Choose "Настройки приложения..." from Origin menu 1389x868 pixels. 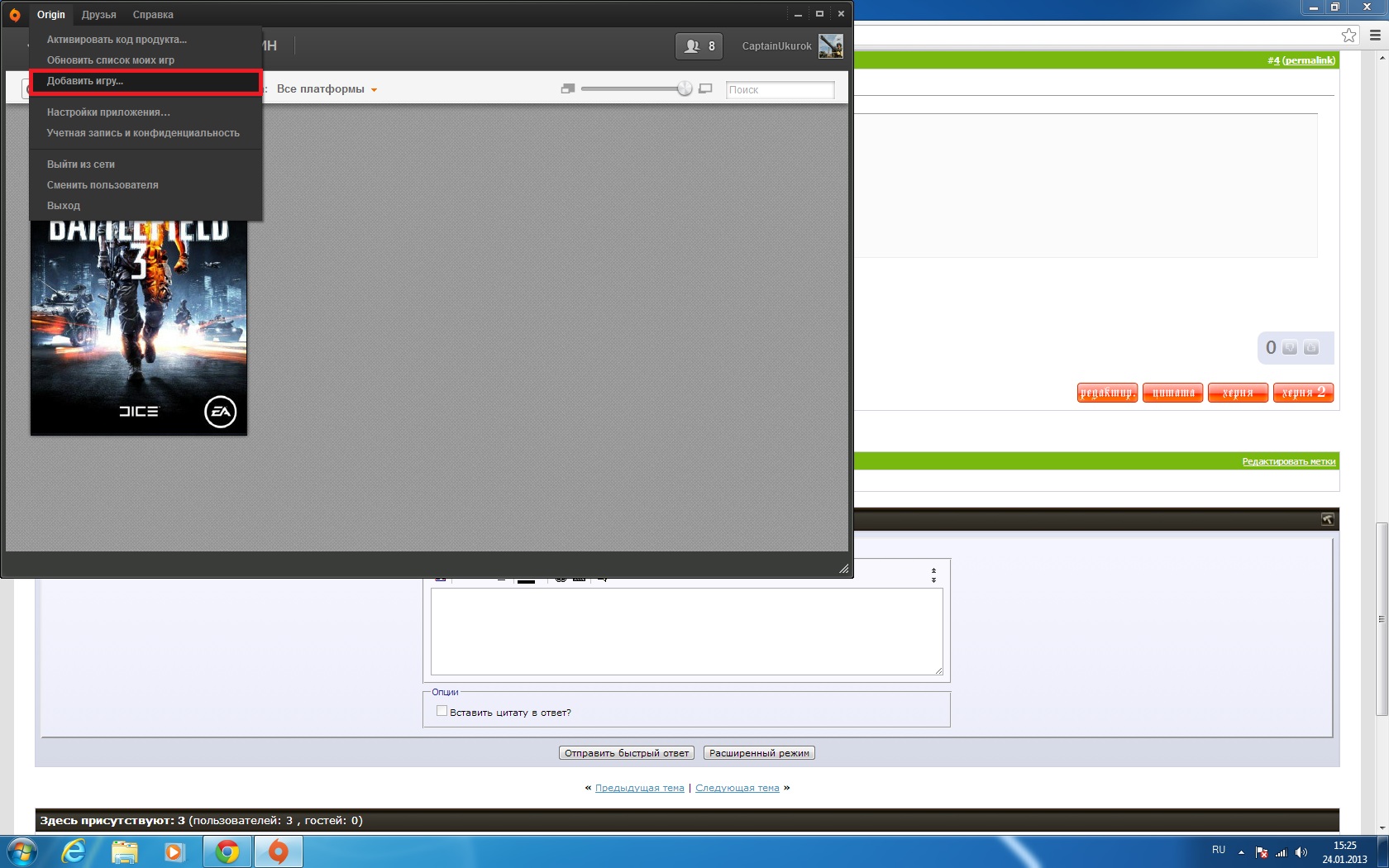coord(108,112)
